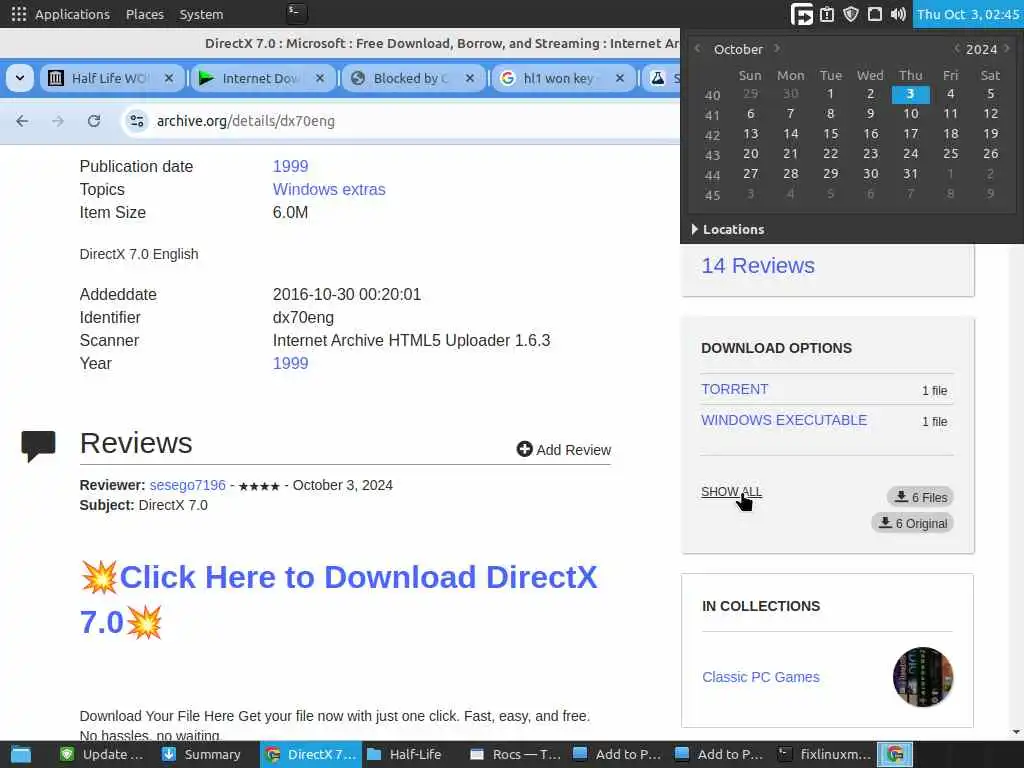Expand the Locations section
The width and height of the screenshot is (1024, 768).
(x=728, y=229)
